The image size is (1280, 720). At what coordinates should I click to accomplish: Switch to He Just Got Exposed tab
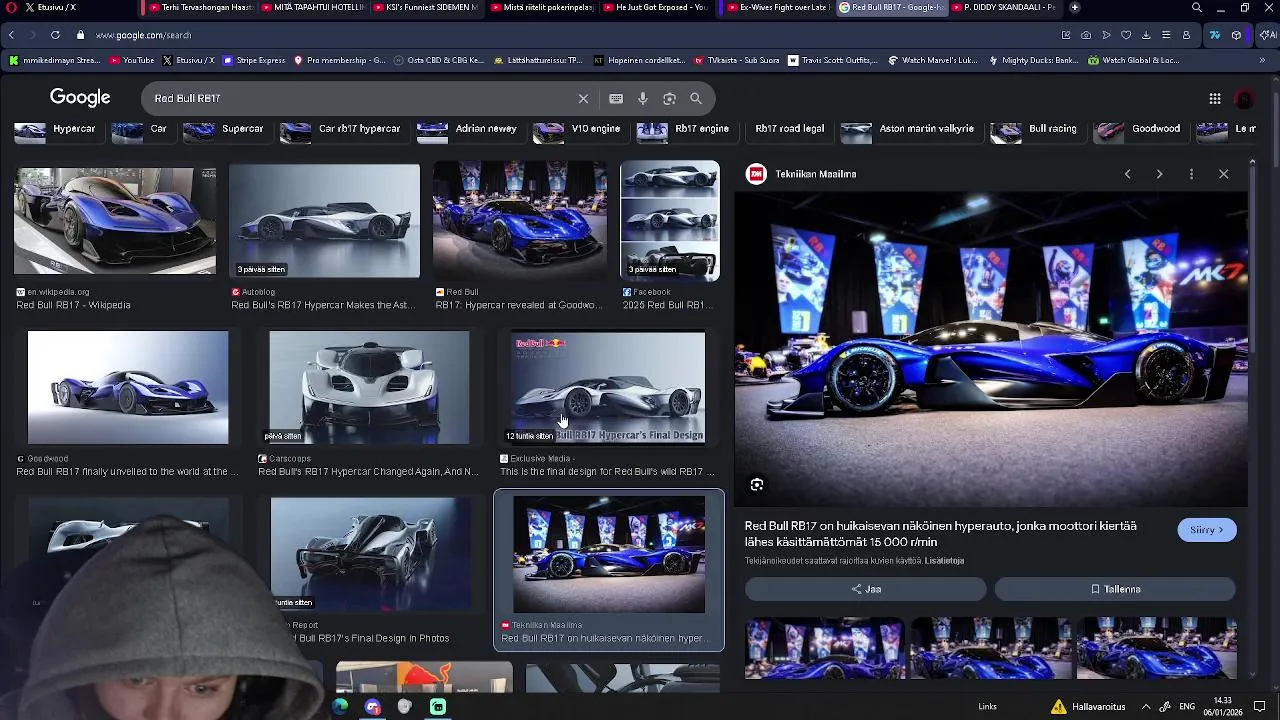click(x=656, y=7)
